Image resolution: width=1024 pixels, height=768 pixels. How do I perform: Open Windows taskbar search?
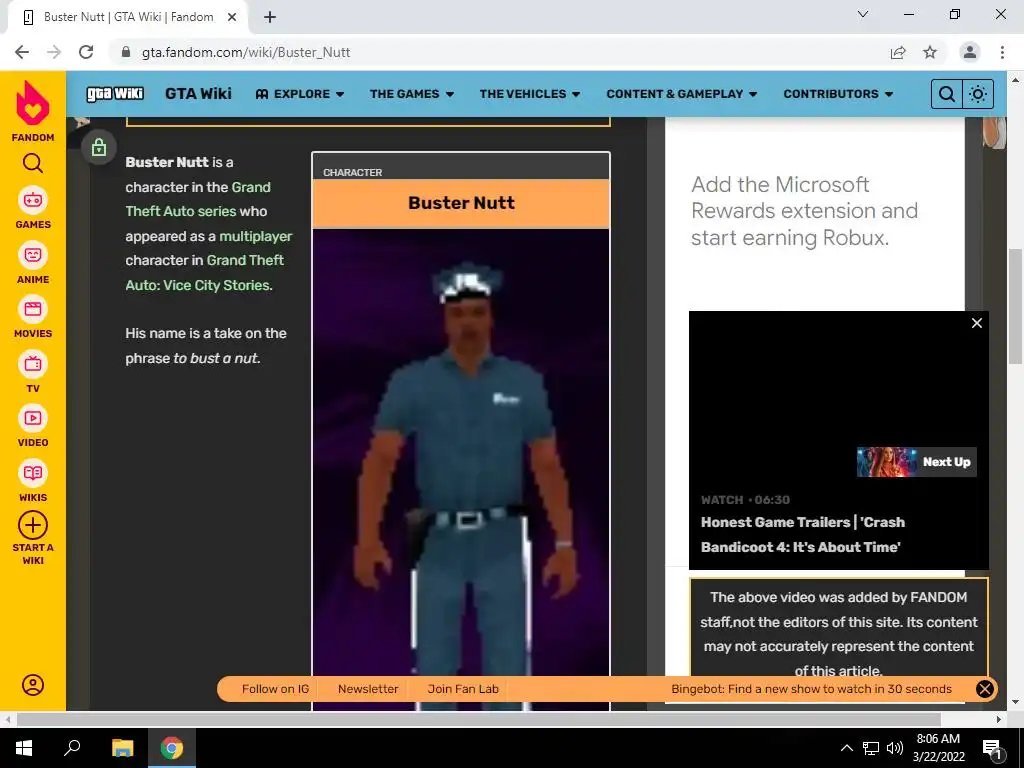(x=72, y=748)
